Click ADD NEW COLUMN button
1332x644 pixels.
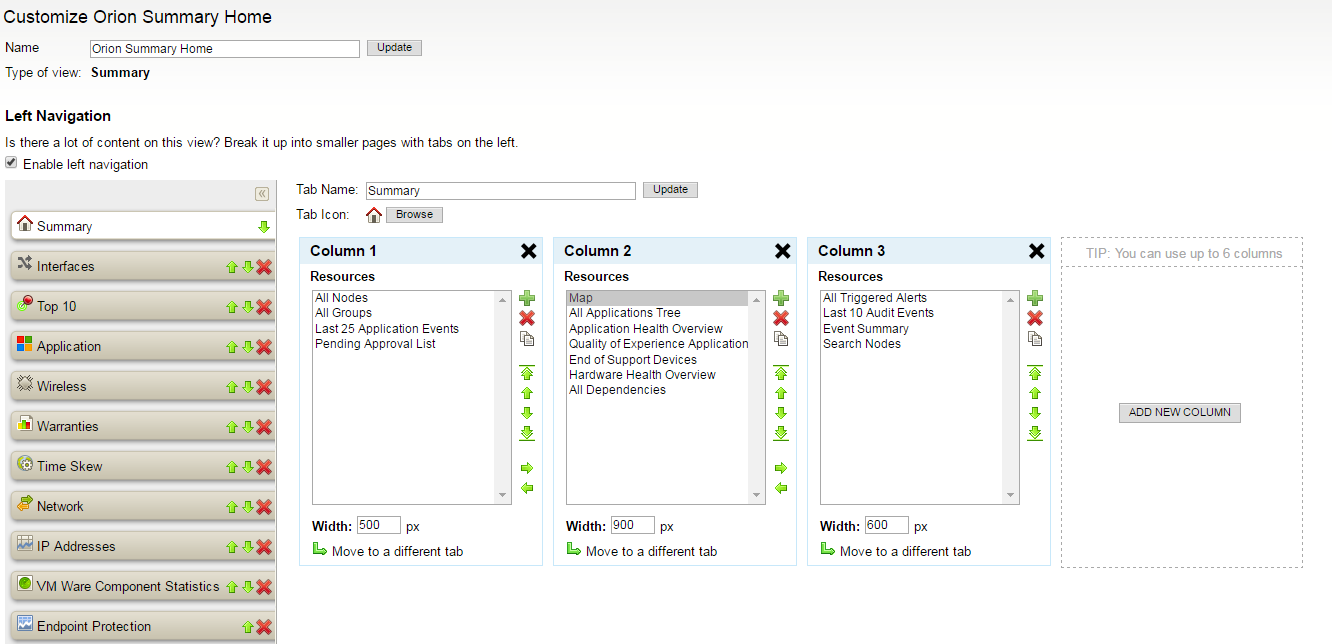tap(1179, 413)
